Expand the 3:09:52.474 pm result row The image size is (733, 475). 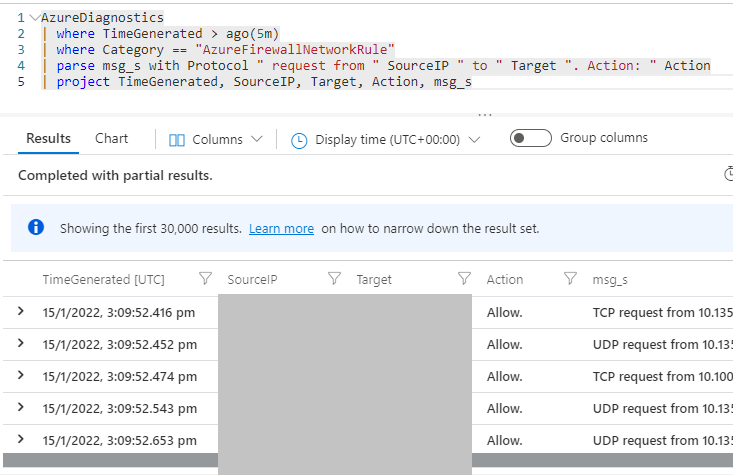coord(22,377)
